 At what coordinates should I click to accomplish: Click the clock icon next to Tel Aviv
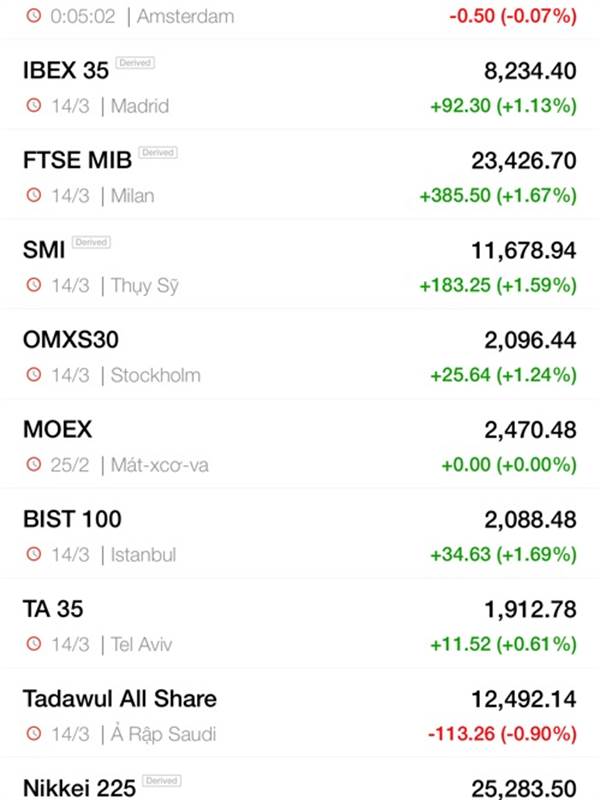(x=34, y=645)
